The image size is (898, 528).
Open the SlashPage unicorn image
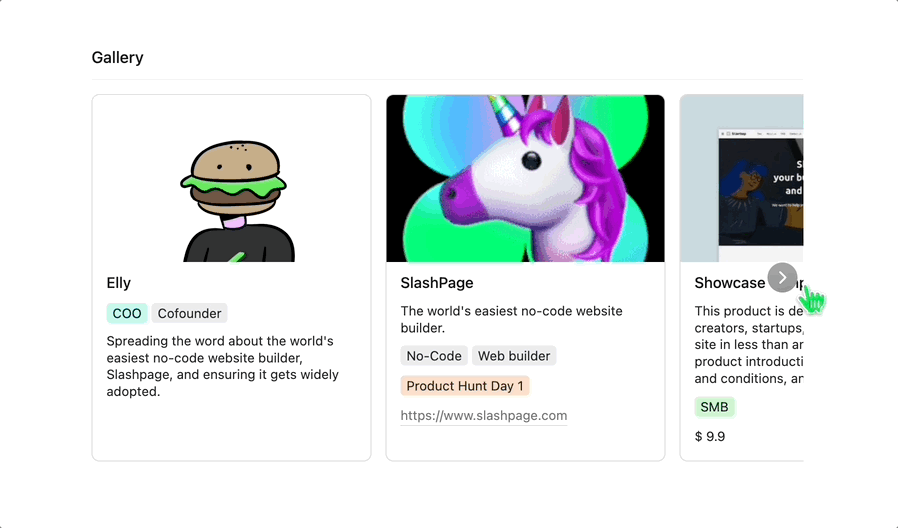[x=525, y=179]
